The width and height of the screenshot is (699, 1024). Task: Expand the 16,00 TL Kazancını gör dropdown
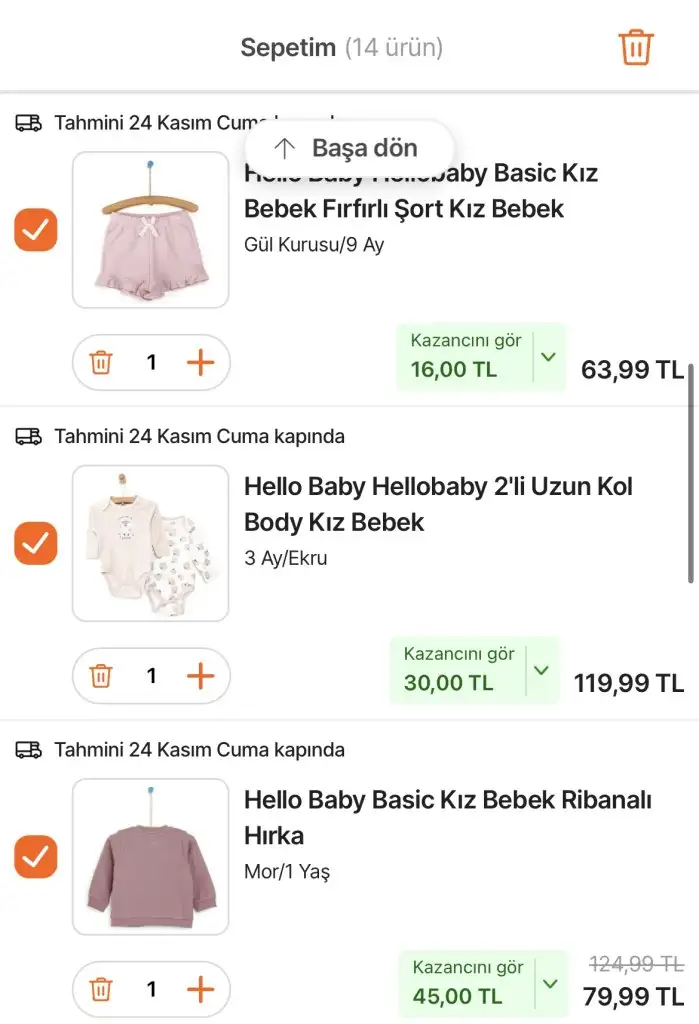(x=547, y=356)
